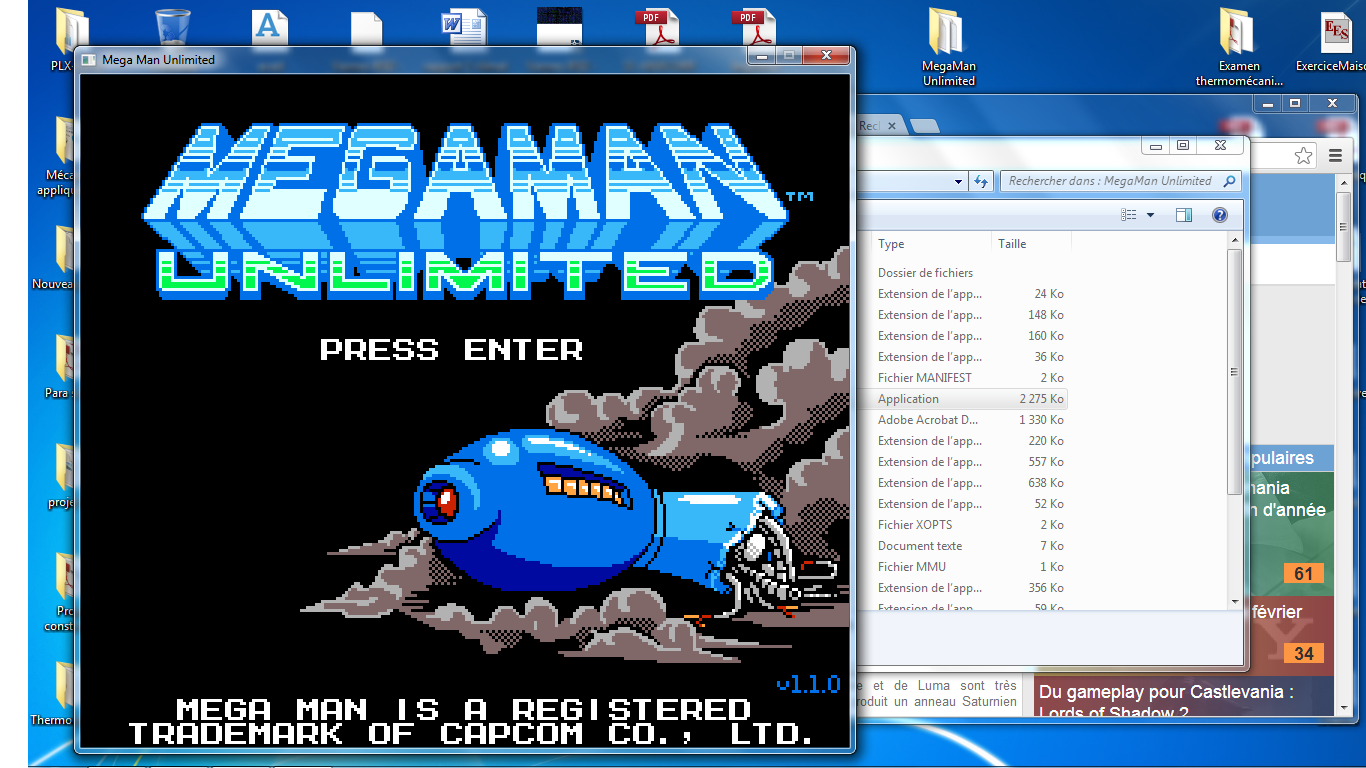Toggle the Explorer preview pane icon
Viewport: 1366px width, 768px height.
coord(1184,215)
